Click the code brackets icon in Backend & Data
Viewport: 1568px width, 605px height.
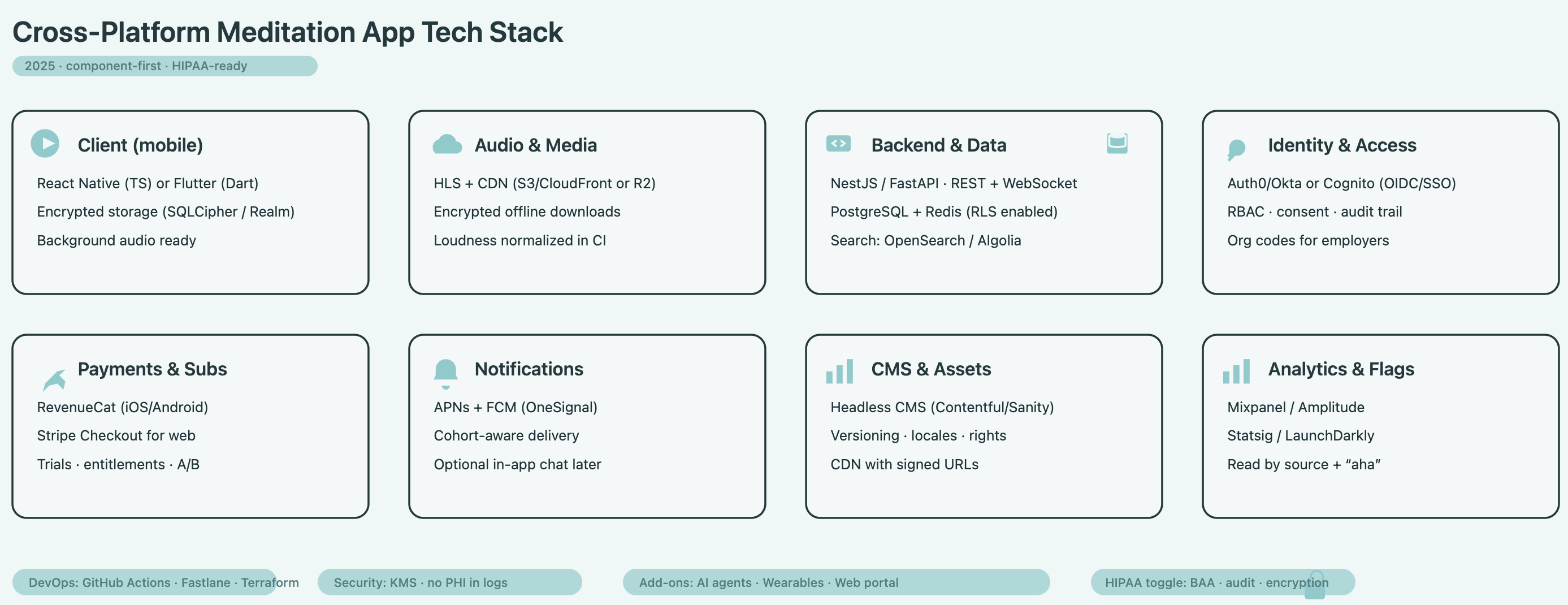pyautogui.click(x=838, y=144)
